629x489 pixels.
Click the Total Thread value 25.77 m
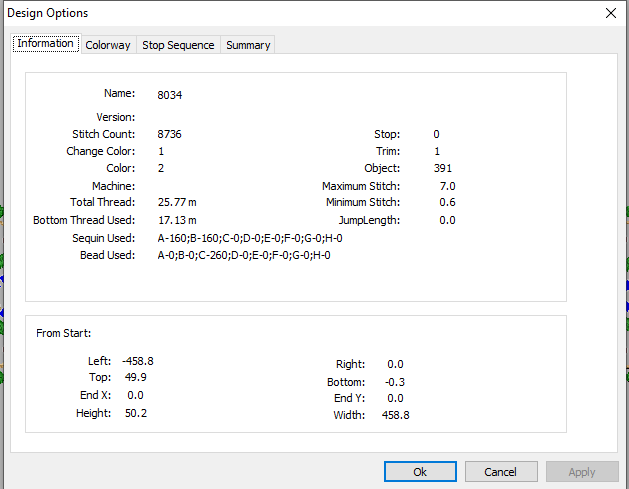(177, 202)
